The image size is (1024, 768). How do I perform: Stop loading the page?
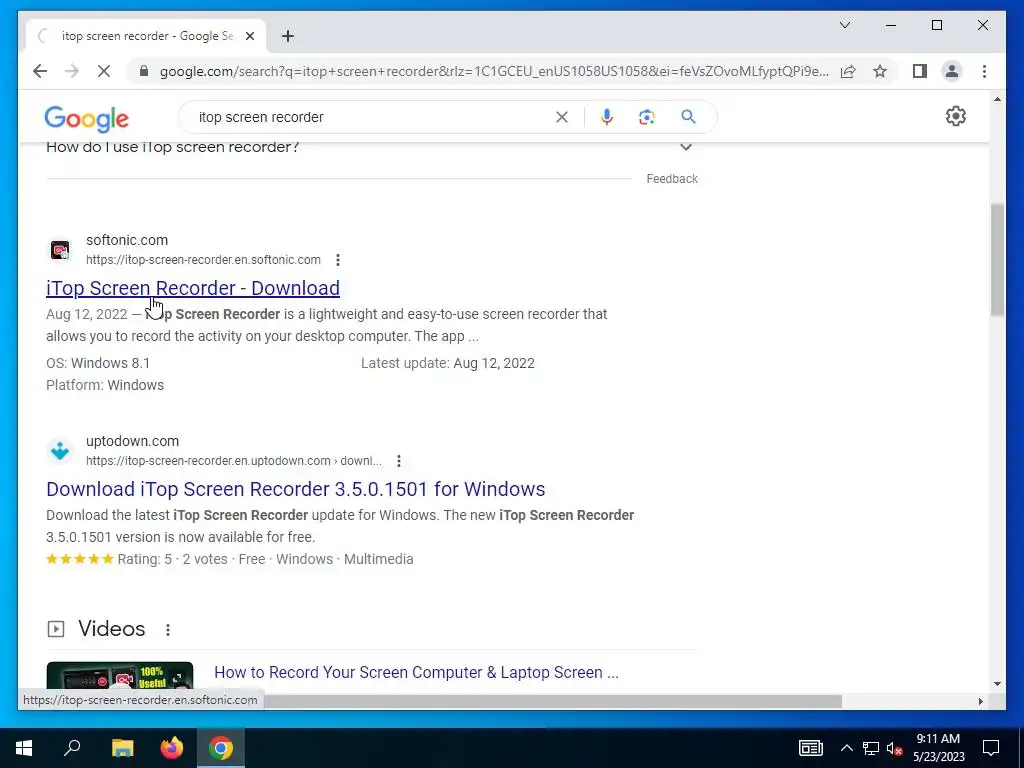click(104, 71)
